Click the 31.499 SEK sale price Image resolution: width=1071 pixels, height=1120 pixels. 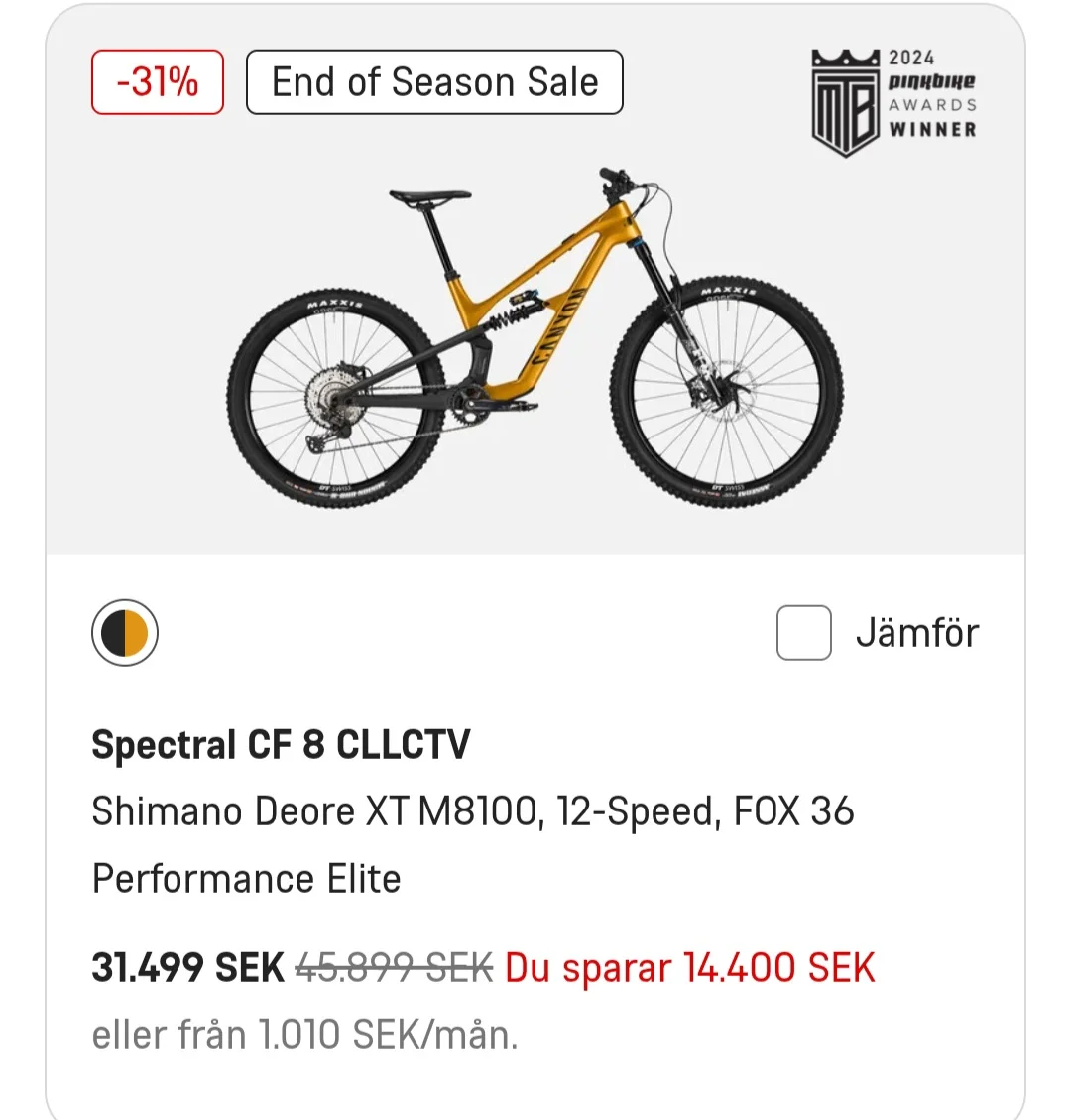click(187, 968)
